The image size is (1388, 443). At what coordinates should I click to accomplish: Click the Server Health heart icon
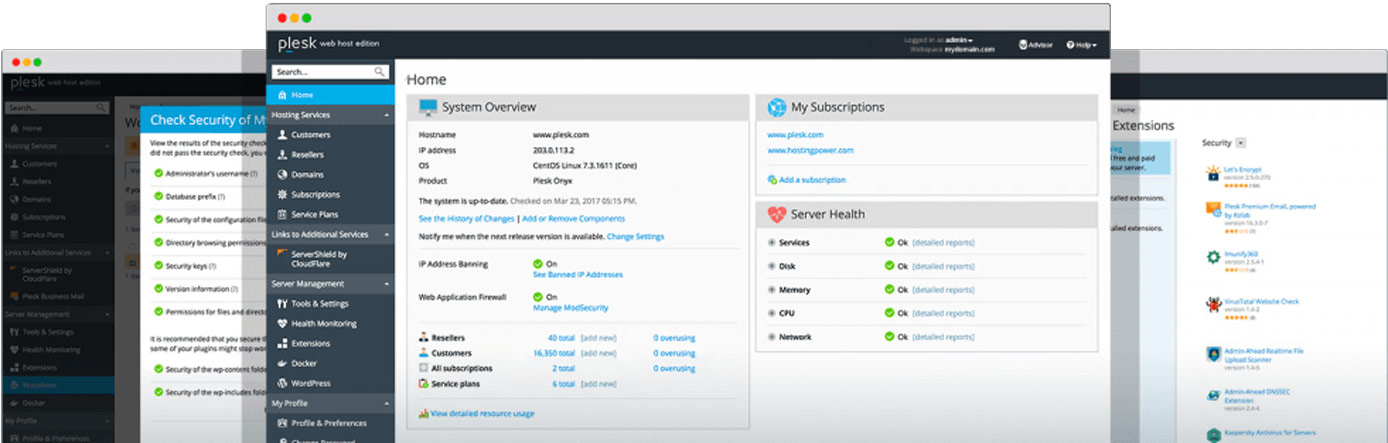coord(776,214)
